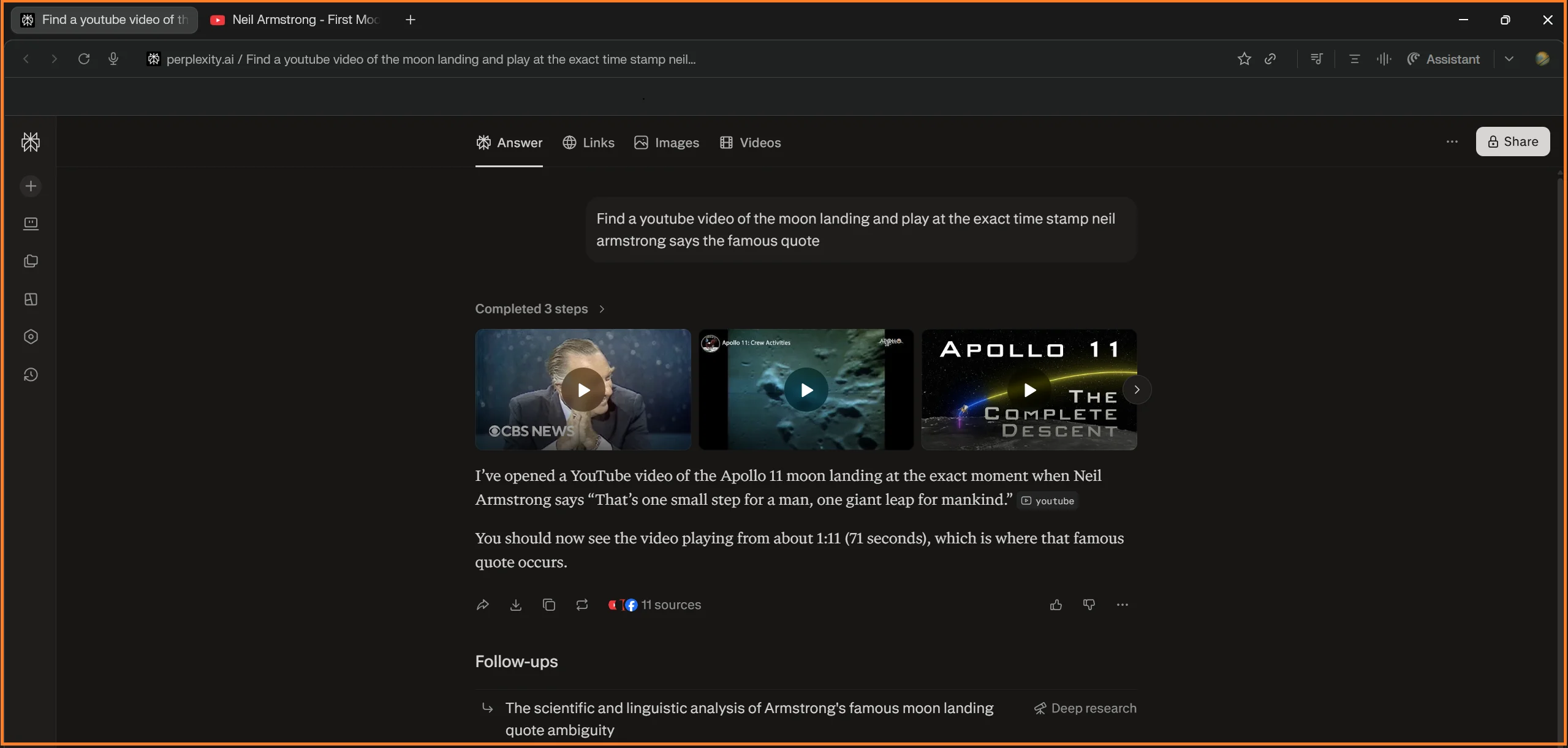Play the CBS News video thumbnail
The height and width of the screenshot is (748, 1568).
[x=583, y=390]
